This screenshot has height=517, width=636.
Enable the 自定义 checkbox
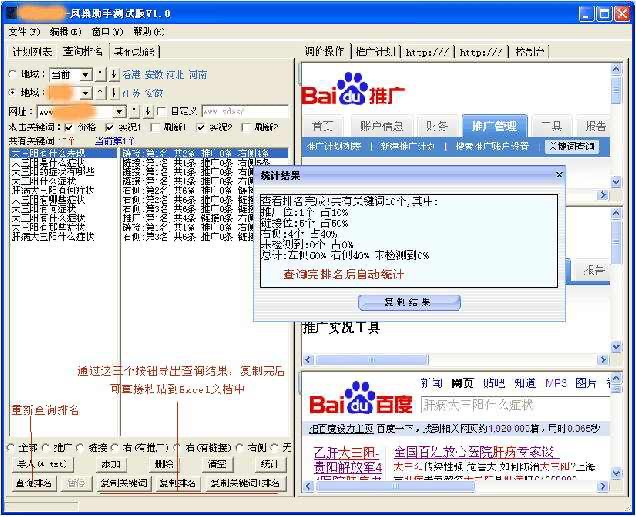(161, 111)
